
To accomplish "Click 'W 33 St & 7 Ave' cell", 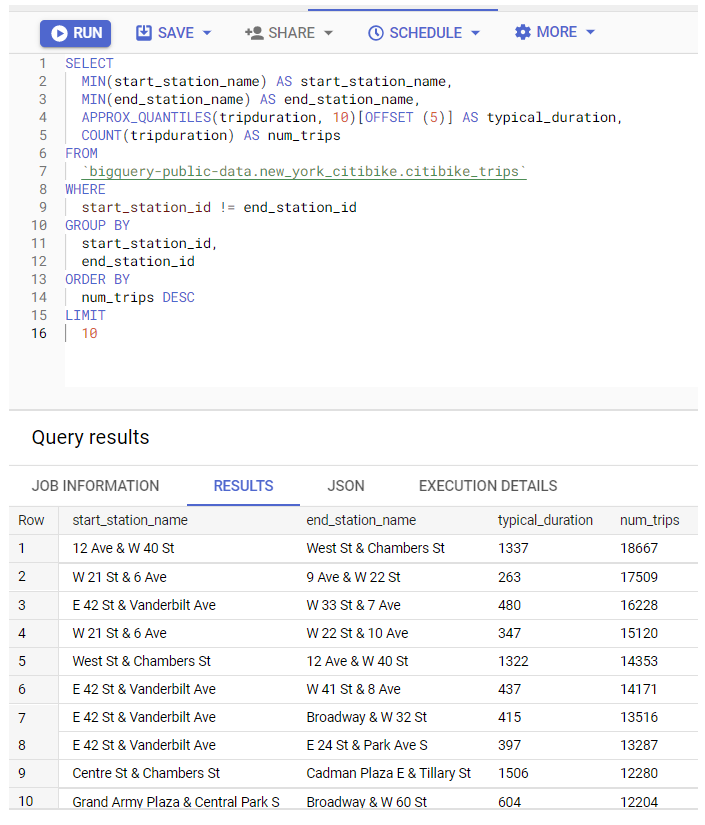I will [x=354, y=605].
